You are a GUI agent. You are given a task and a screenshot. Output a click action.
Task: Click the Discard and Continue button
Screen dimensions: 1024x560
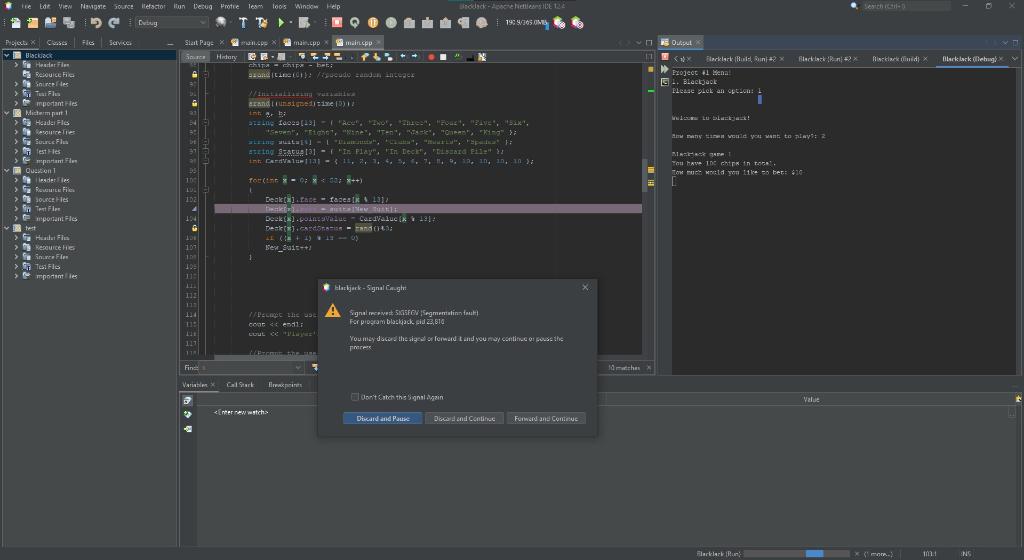pyautogui.click(x=464, y=418)
